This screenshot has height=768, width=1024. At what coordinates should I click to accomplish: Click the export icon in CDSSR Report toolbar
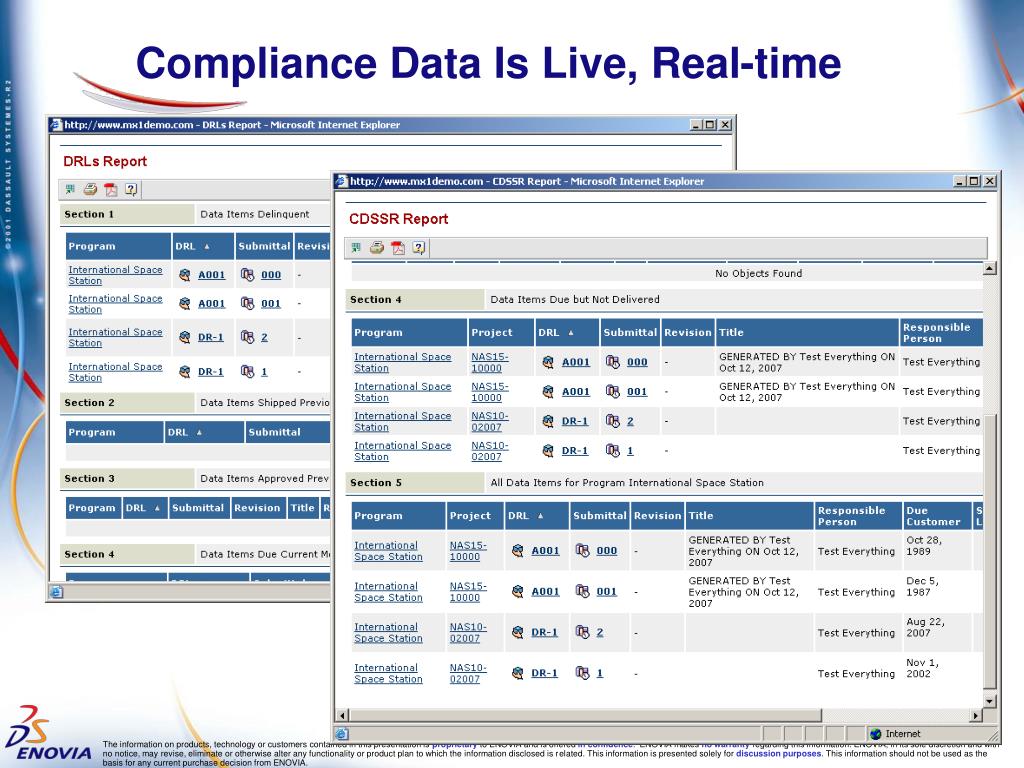356,248
